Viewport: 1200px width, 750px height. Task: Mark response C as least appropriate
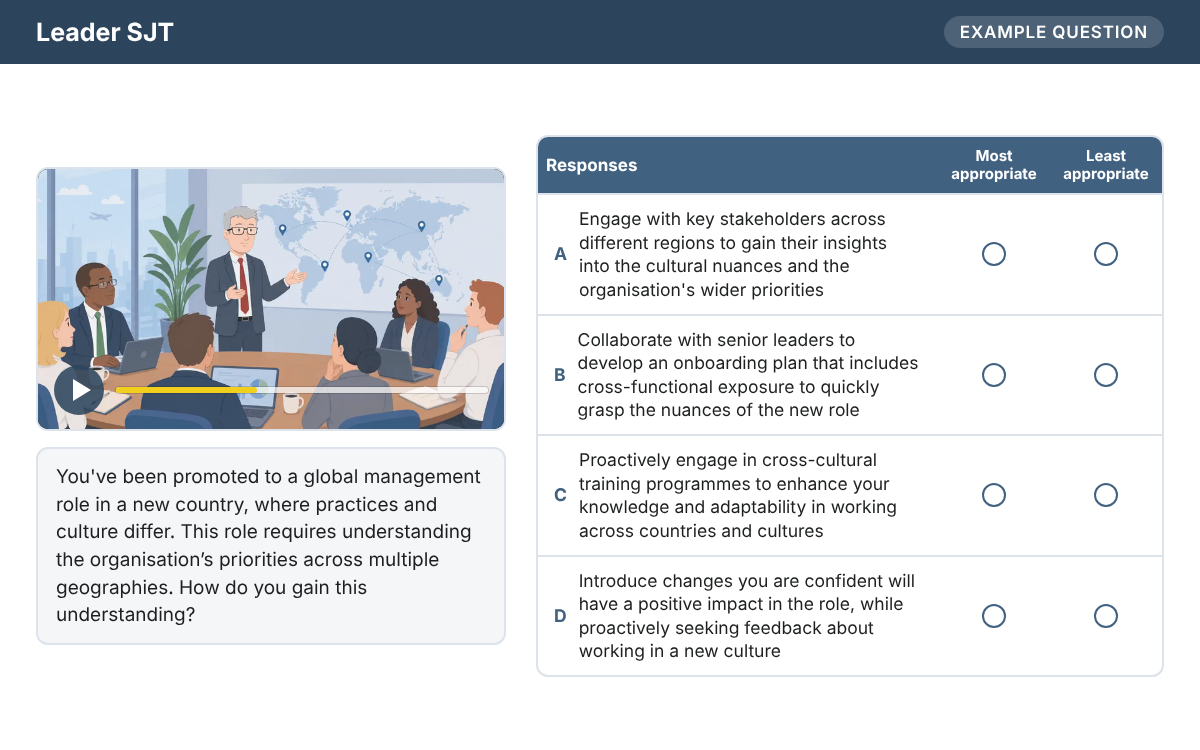click(1106, 495)
